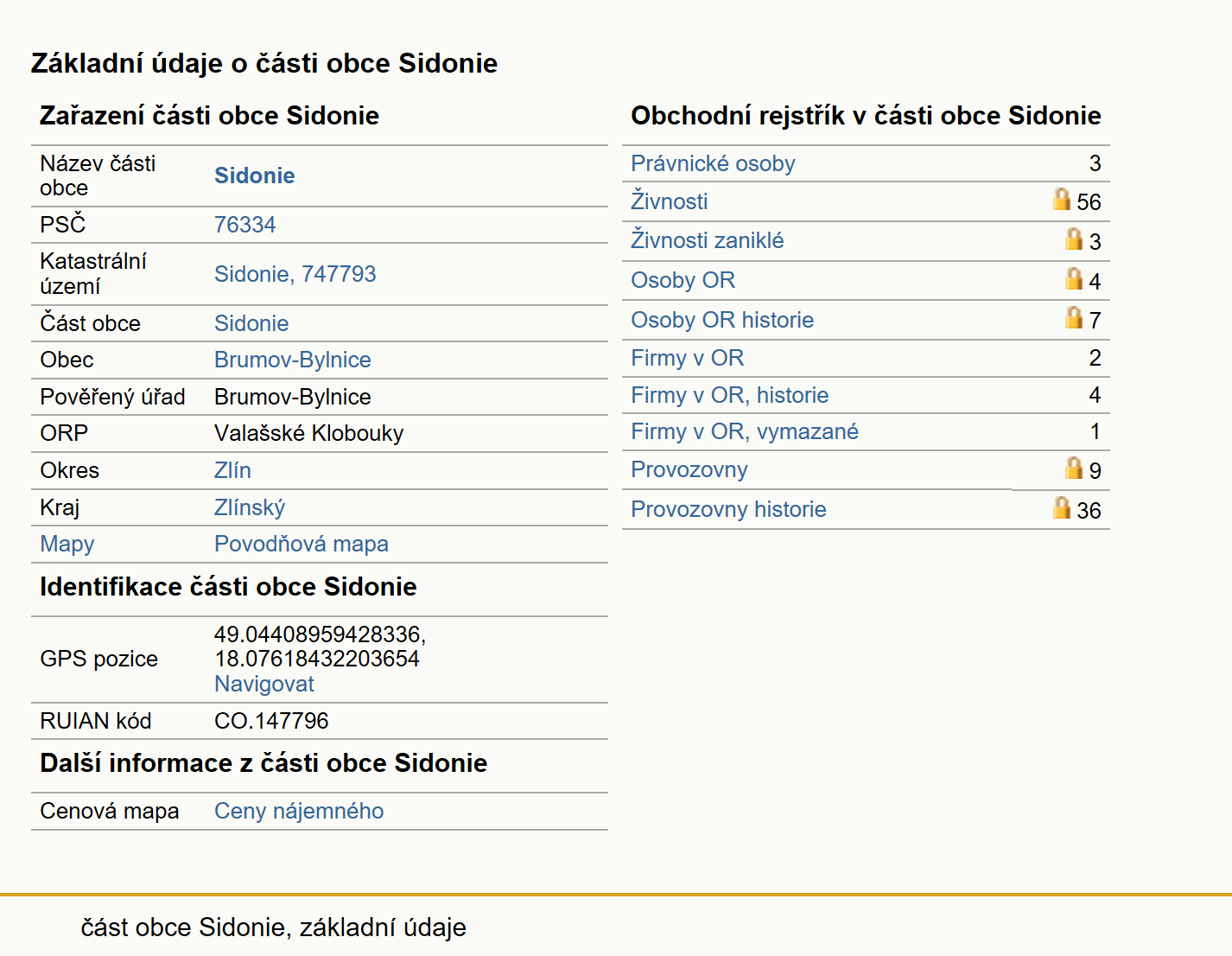
Task: Open Firmy v OR, historie link
Action: [x=729, y=395]
